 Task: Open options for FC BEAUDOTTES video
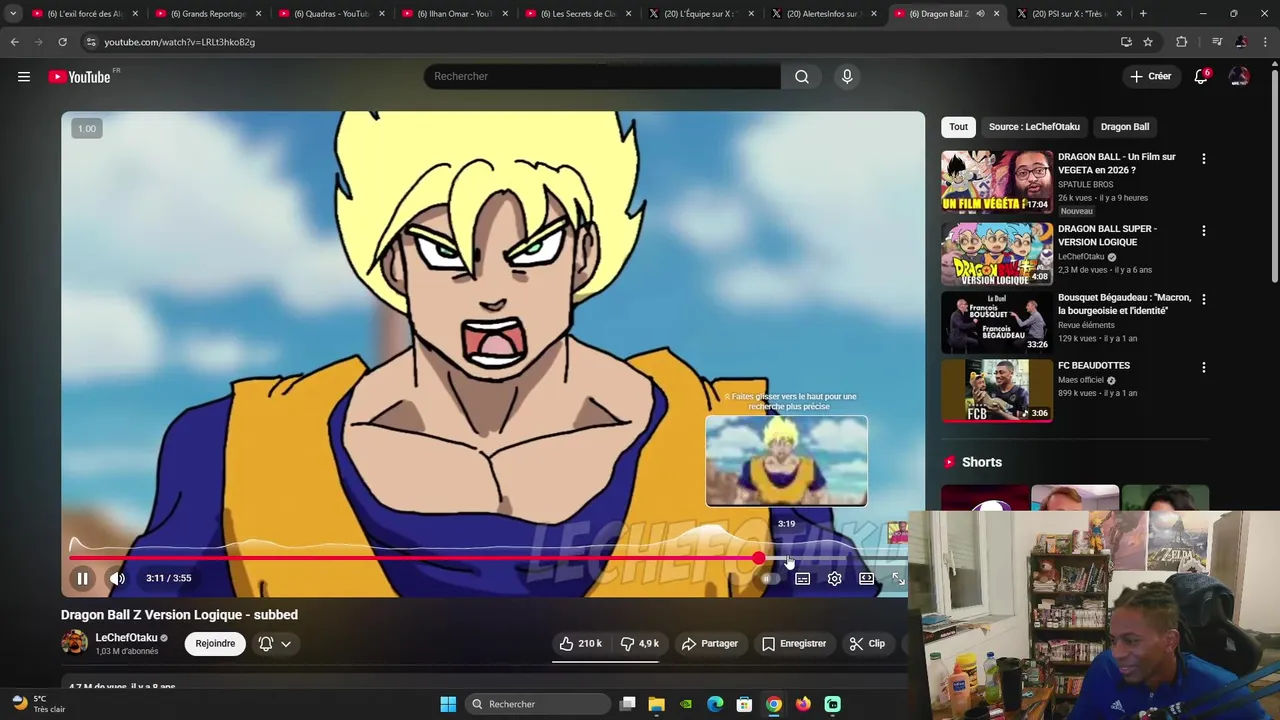coord(1203,367)
